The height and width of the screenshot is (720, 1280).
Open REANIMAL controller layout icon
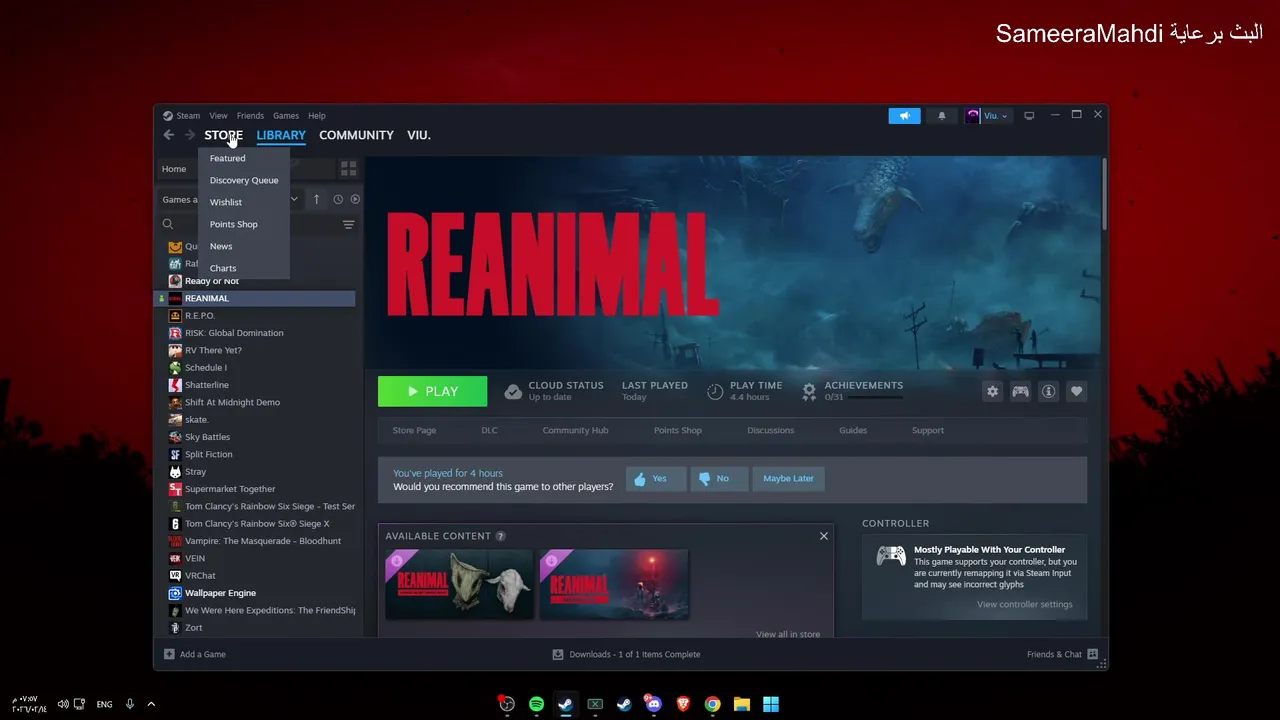point(1020,392)
